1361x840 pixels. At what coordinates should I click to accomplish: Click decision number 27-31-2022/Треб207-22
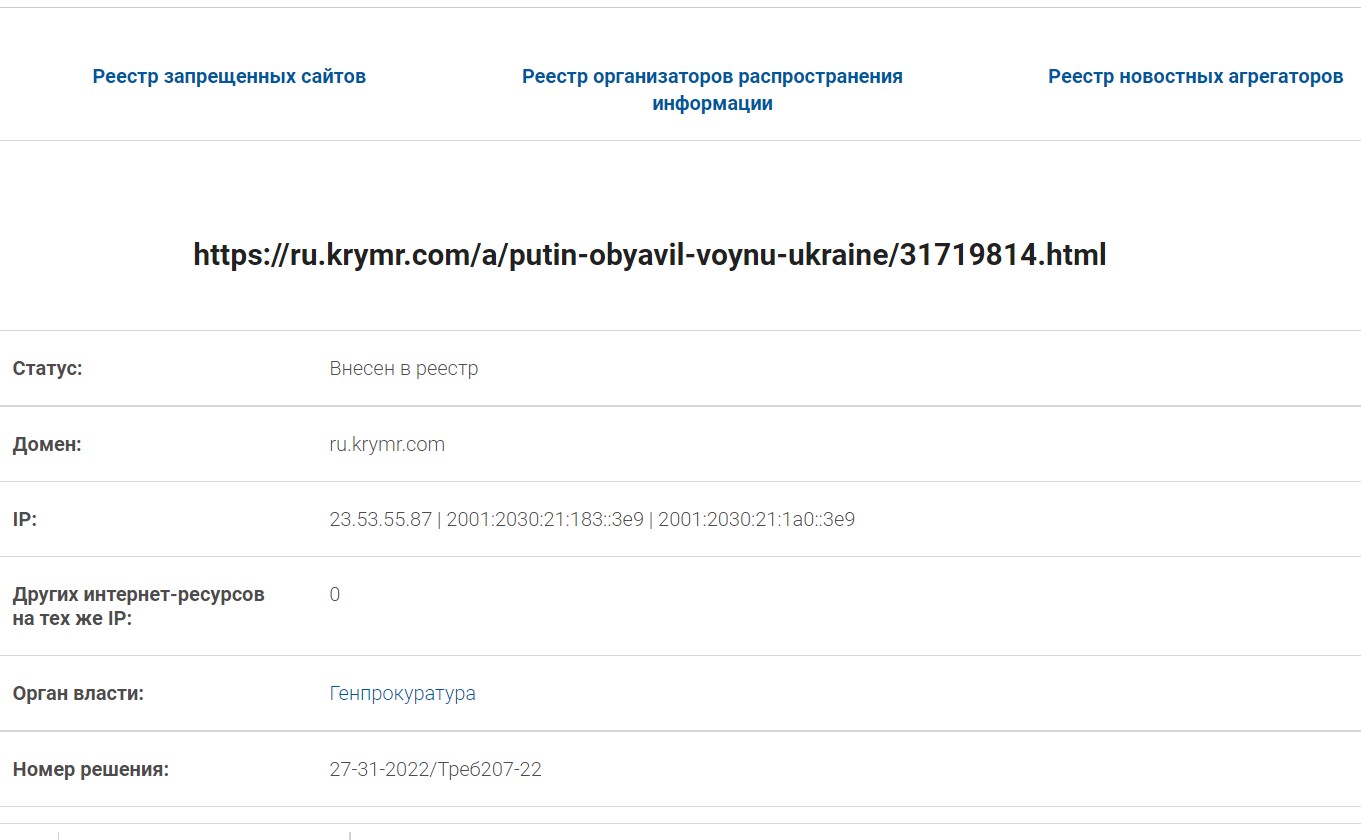click(435, 770)
